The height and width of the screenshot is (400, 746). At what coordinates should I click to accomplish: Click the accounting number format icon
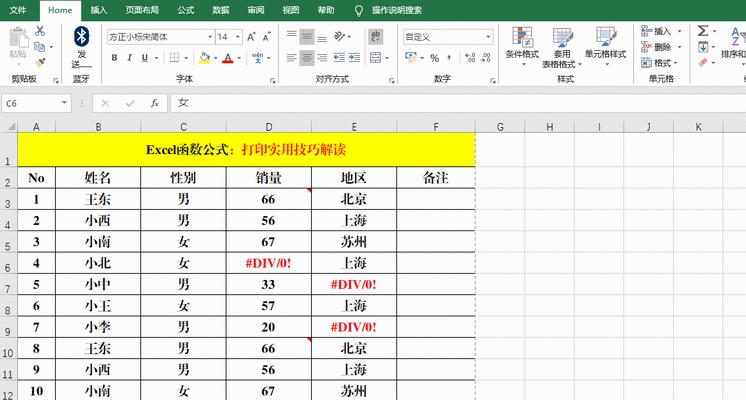pyautogui.click(x=410, y=58)
